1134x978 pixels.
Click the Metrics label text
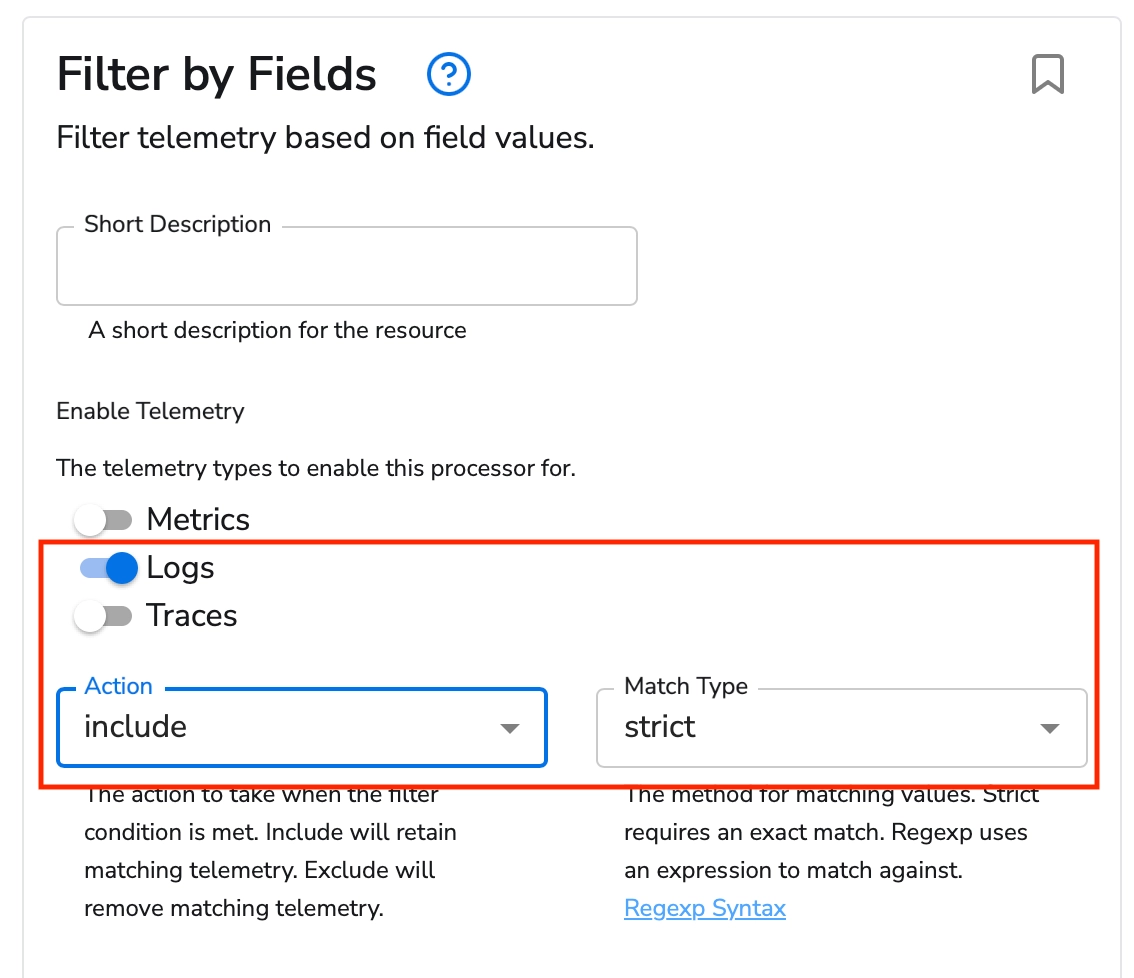pyautogui.click(x=198, y=520)
